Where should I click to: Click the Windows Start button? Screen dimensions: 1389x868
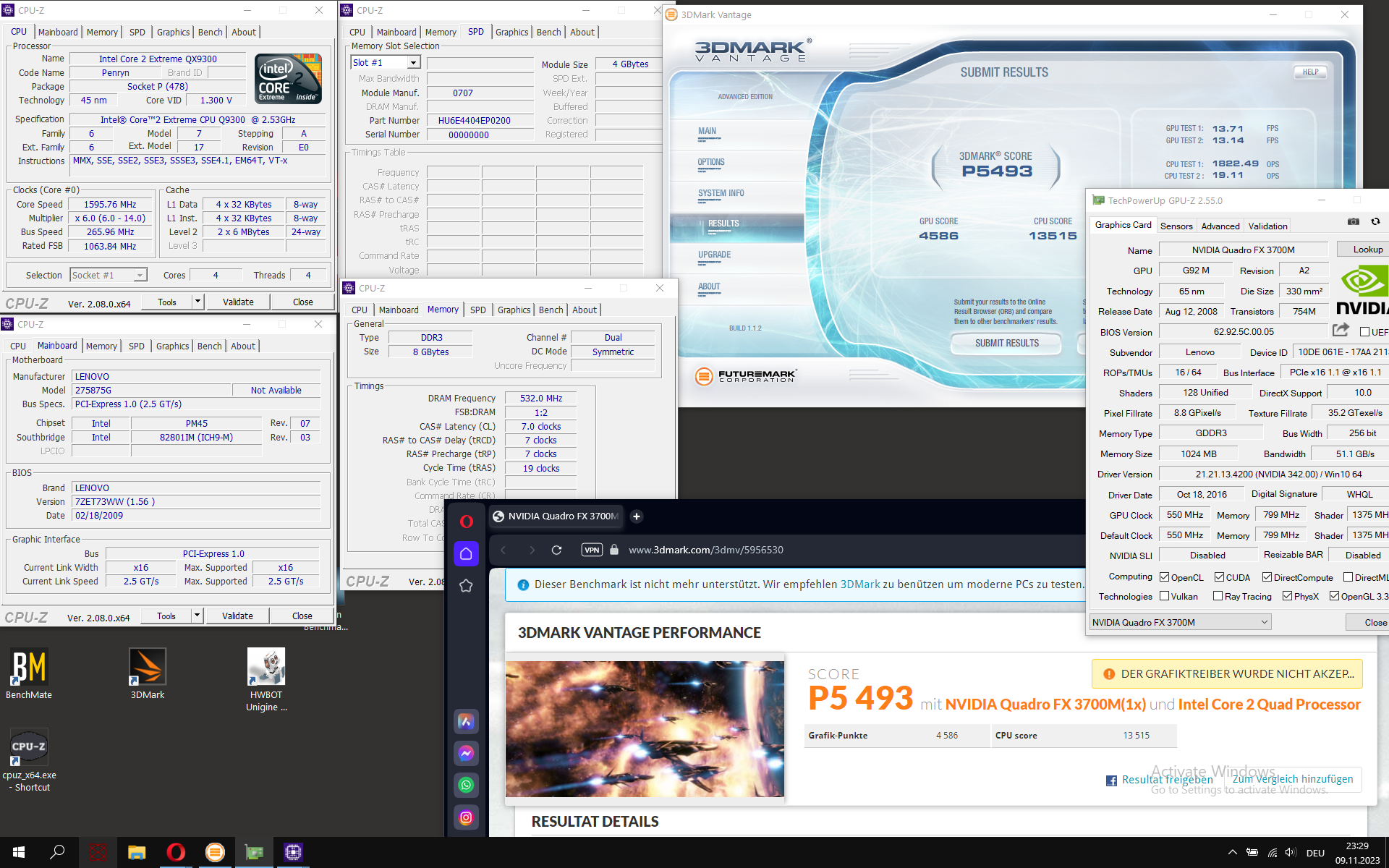pos(19,852)
